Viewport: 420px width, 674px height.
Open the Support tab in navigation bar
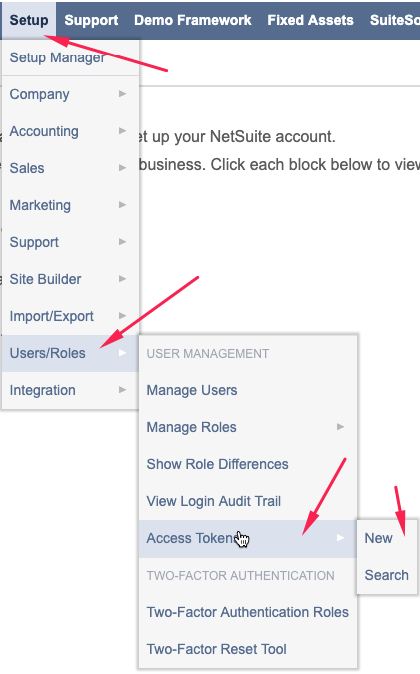[x=91, y=20]
